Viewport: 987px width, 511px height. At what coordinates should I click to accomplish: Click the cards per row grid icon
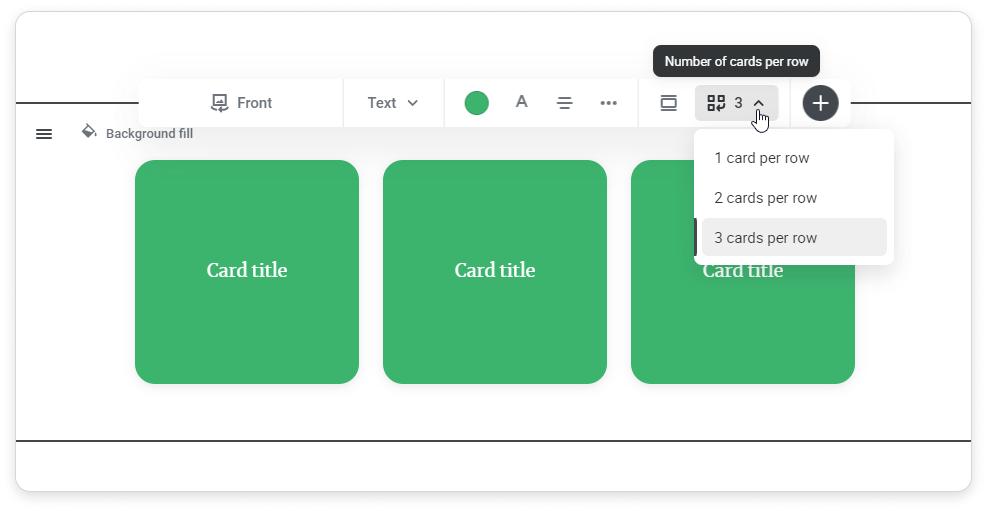coord(716,103)
